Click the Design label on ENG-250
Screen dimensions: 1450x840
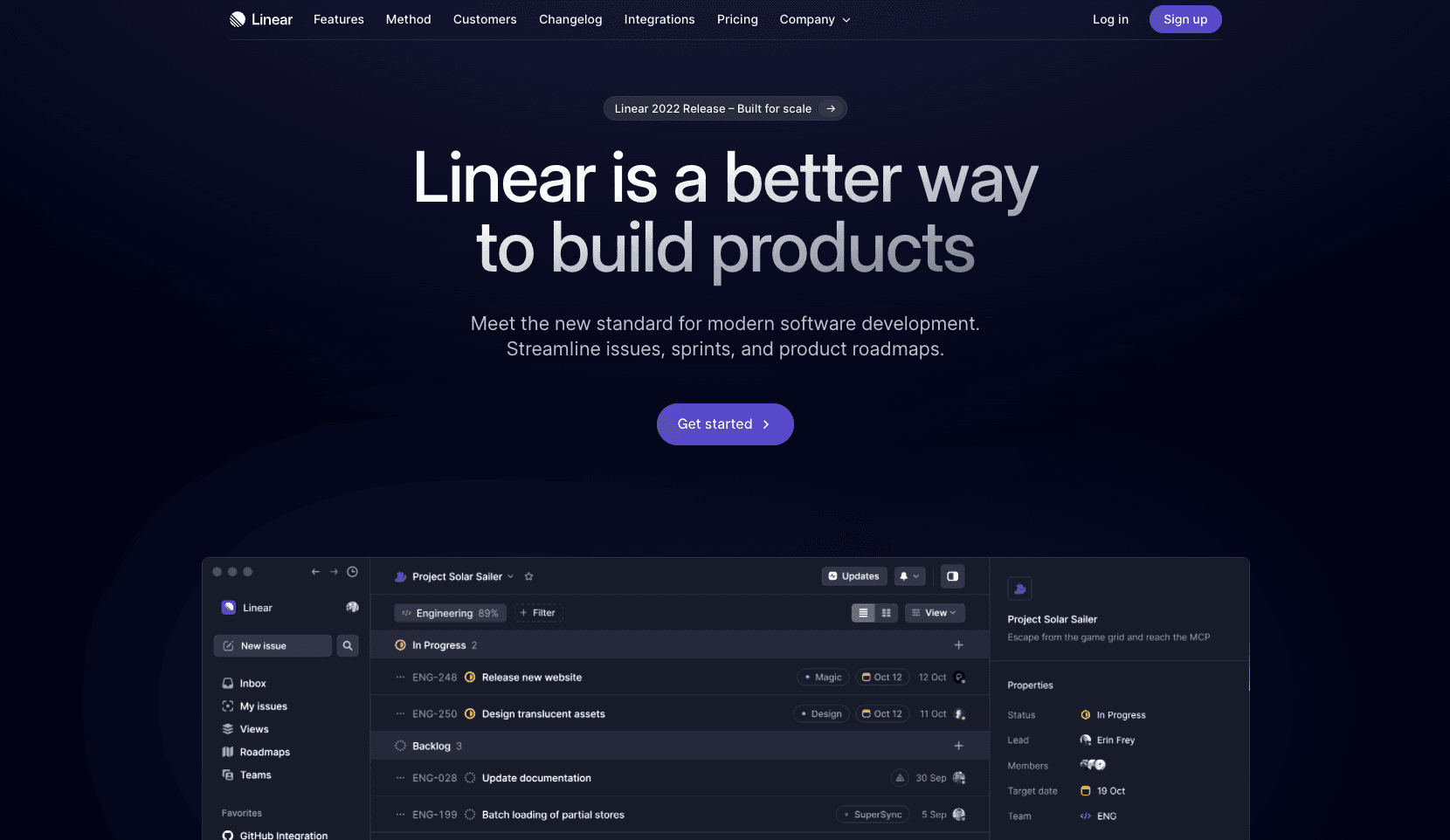(821, 714)
